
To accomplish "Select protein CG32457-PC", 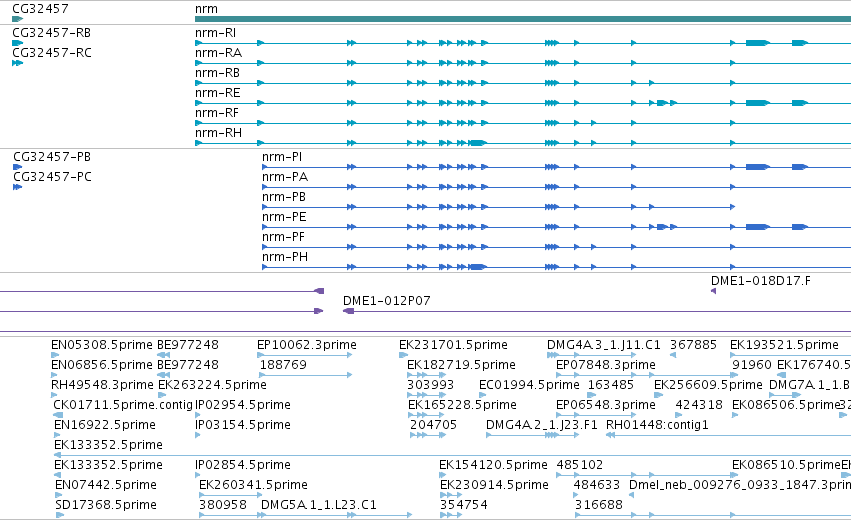I will [52, 177].
